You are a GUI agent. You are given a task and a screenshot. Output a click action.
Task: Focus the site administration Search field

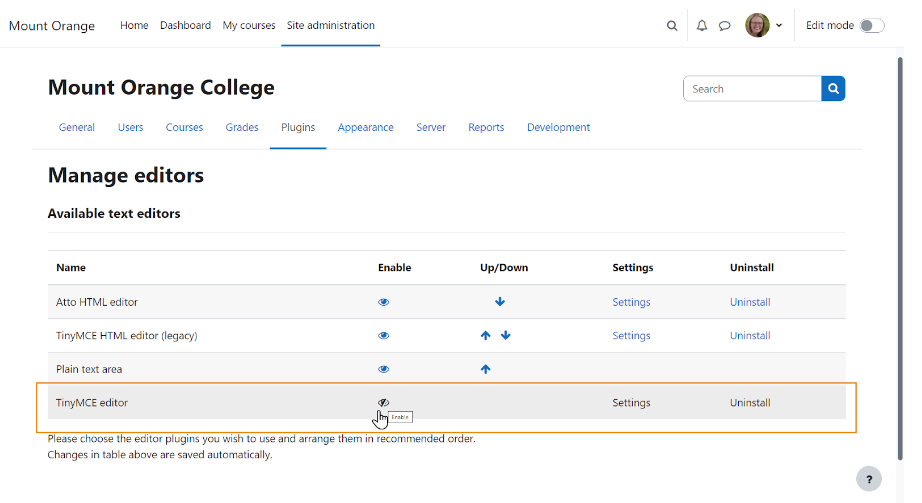pyautogui.click(x=752, y=89)
